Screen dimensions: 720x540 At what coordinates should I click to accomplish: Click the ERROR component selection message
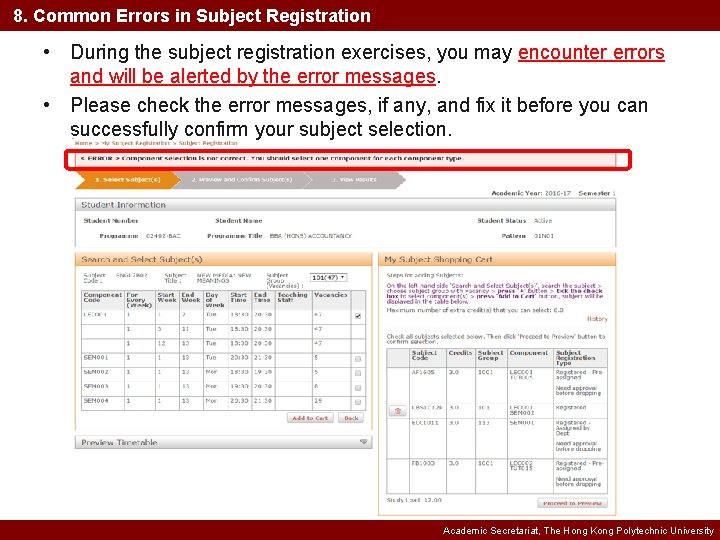[272, 158]
